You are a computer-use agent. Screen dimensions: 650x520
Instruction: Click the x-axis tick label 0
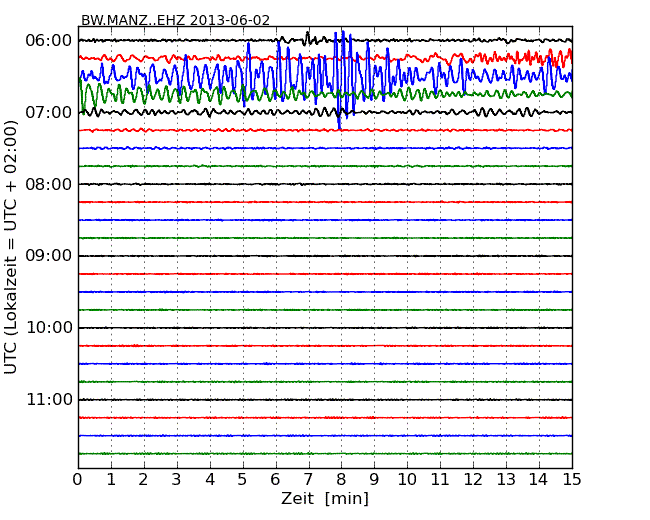(x=78, y=480)
